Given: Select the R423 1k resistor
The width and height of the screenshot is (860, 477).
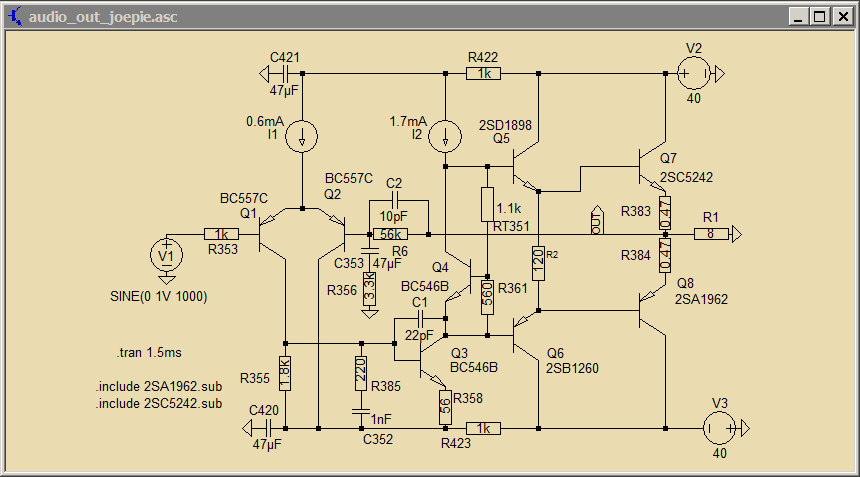Looking at the screenshot, I should 483,429.
